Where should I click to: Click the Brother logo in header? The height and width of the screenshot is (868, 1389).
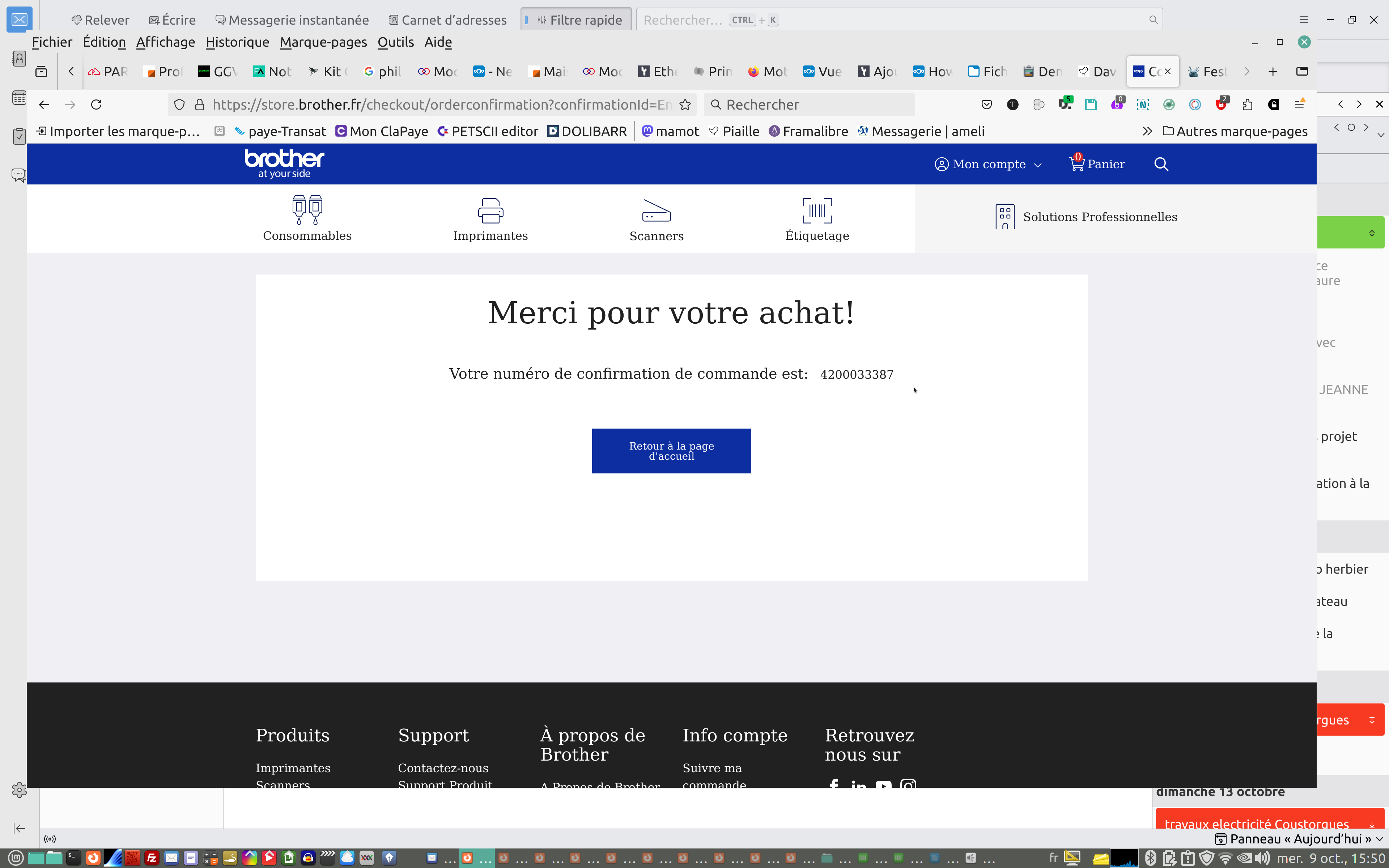(x=284, y=163)
